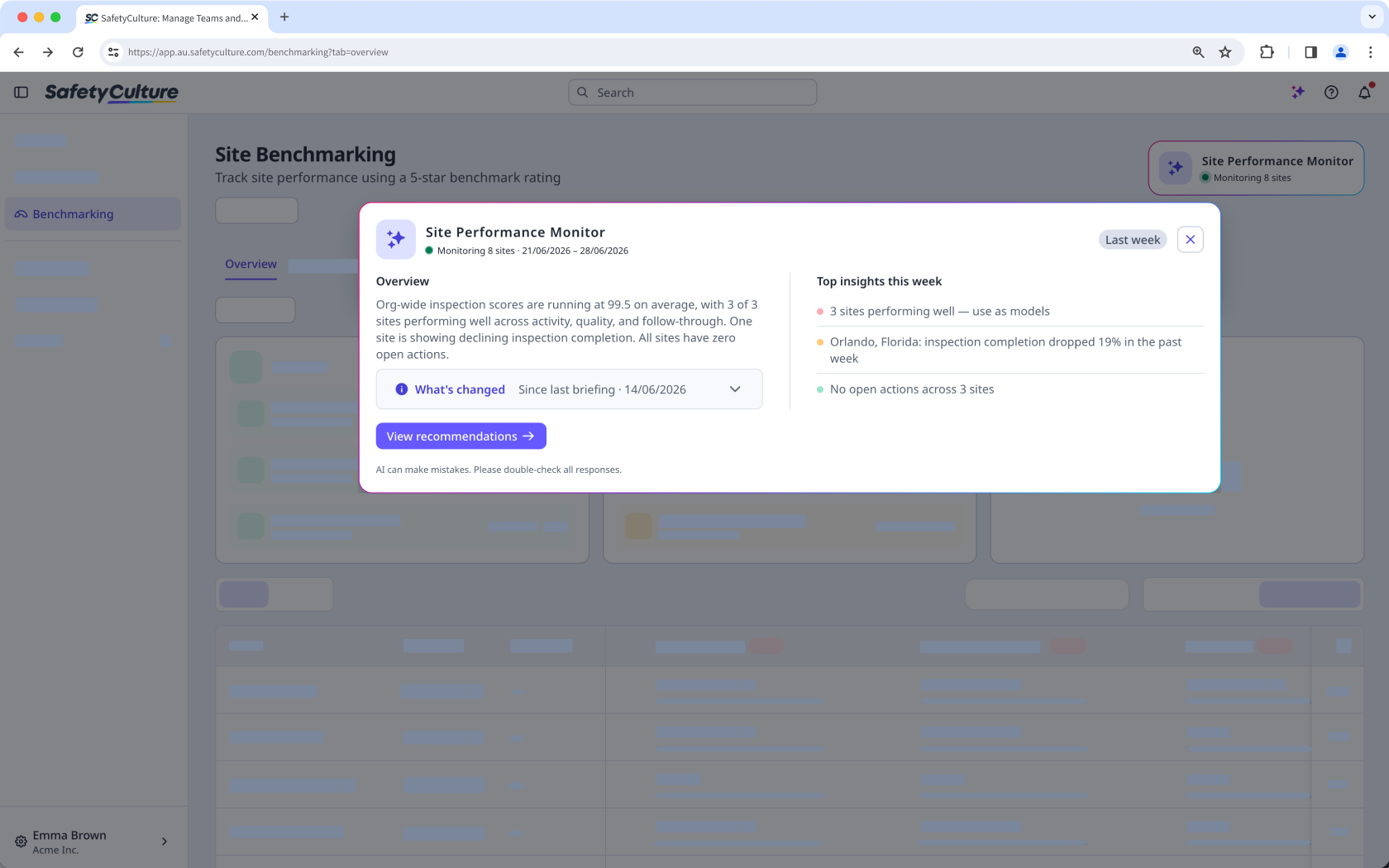Expand the What's changed section
Viewport: 1389px width, 868px height.
(569, 389)
